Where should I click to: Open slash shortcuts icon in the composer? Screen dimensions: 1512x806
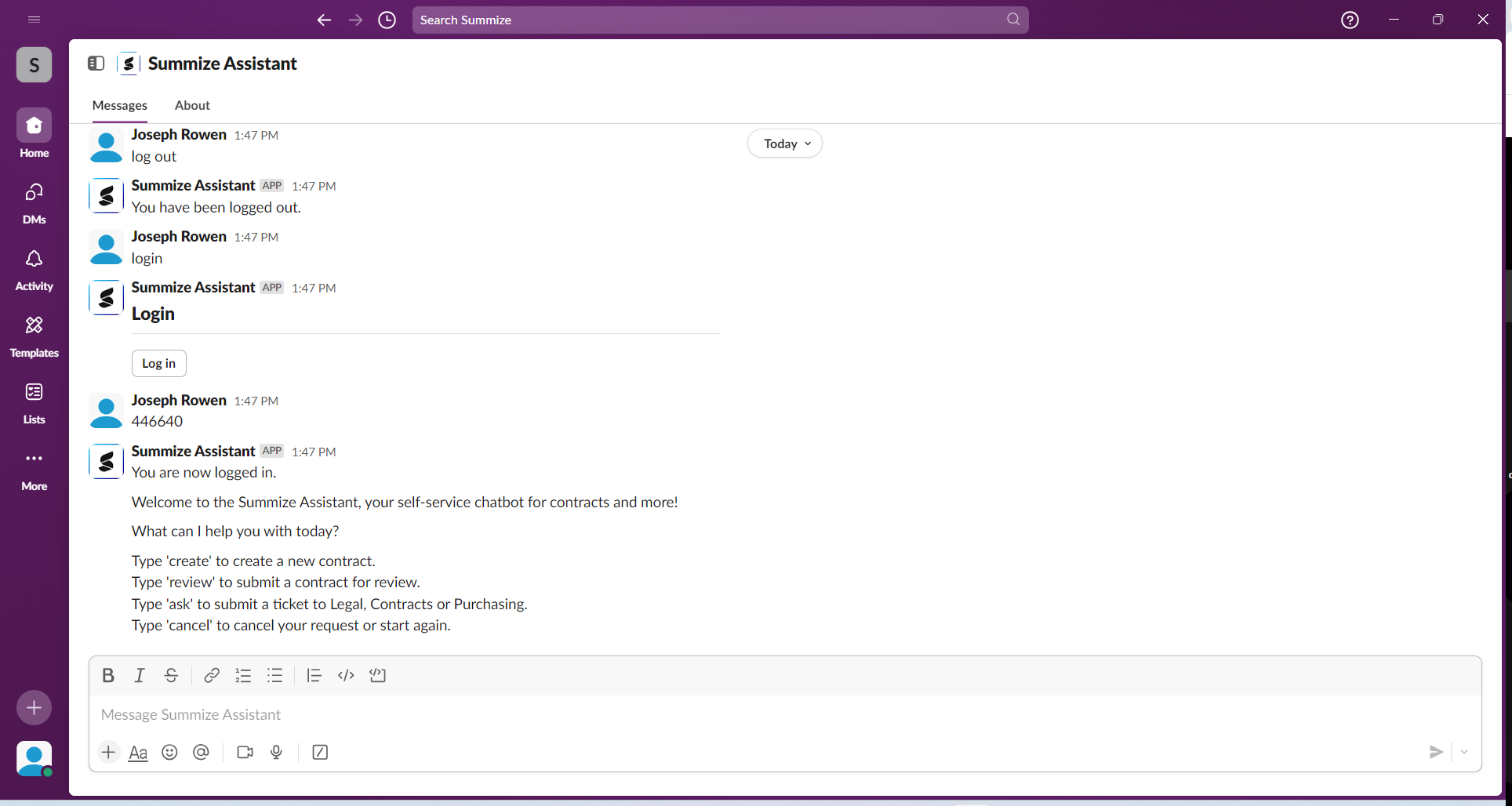pyautogui.click(x=320, y=753)
